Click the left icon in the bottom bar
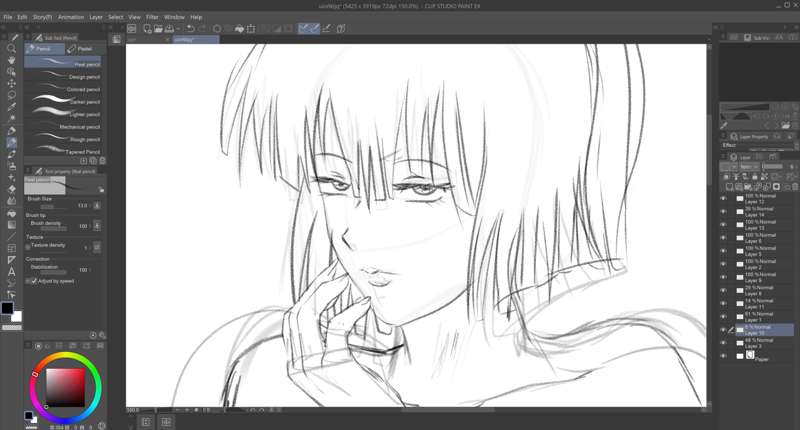 146,421
